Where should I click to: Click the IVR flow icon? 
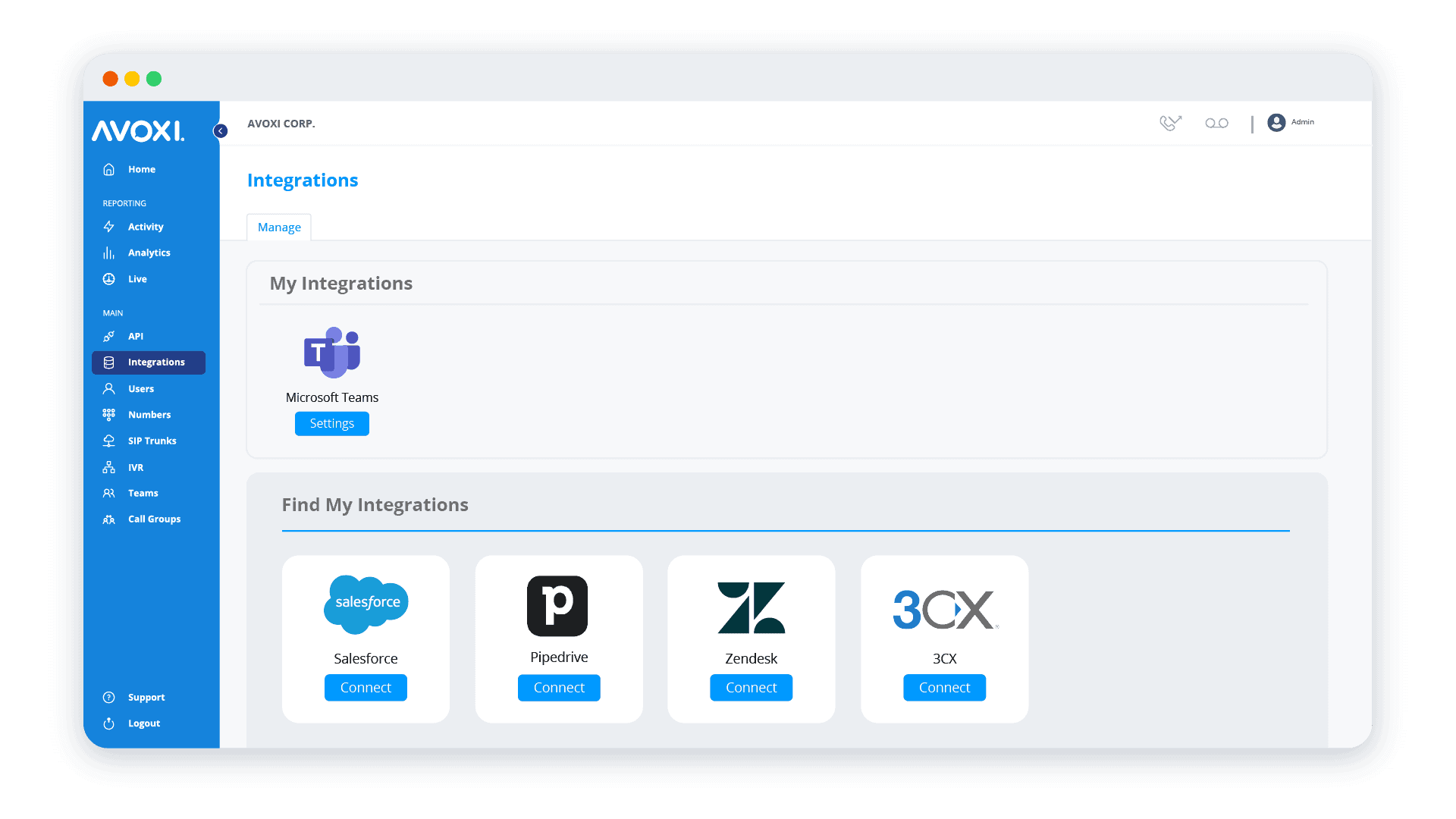[109, 467]
